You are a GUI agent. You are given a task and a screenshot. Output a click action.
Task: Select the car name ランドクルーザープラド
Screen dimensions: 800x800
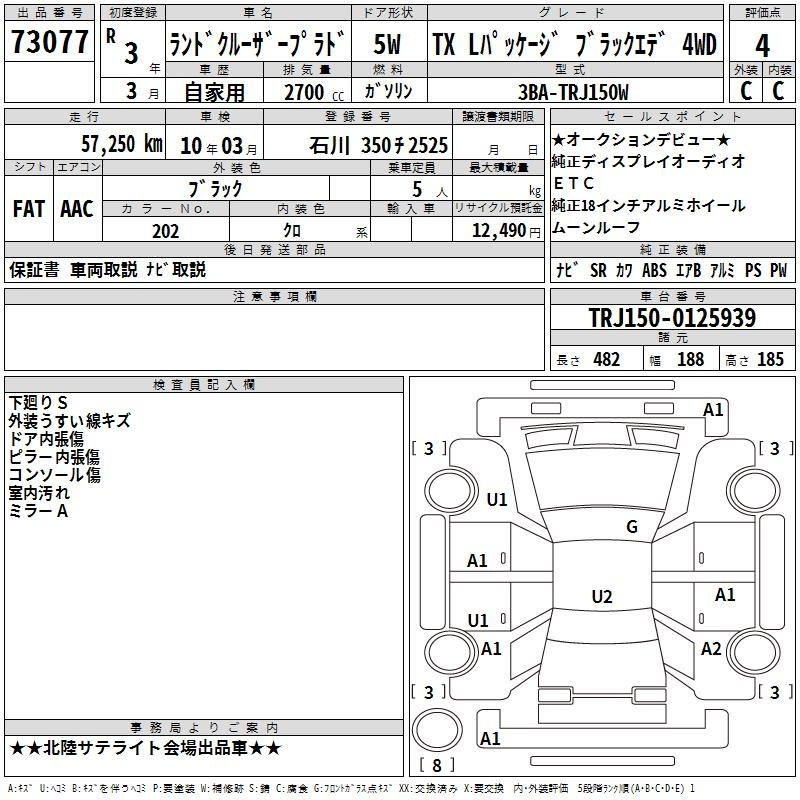[x=258, y=44]
